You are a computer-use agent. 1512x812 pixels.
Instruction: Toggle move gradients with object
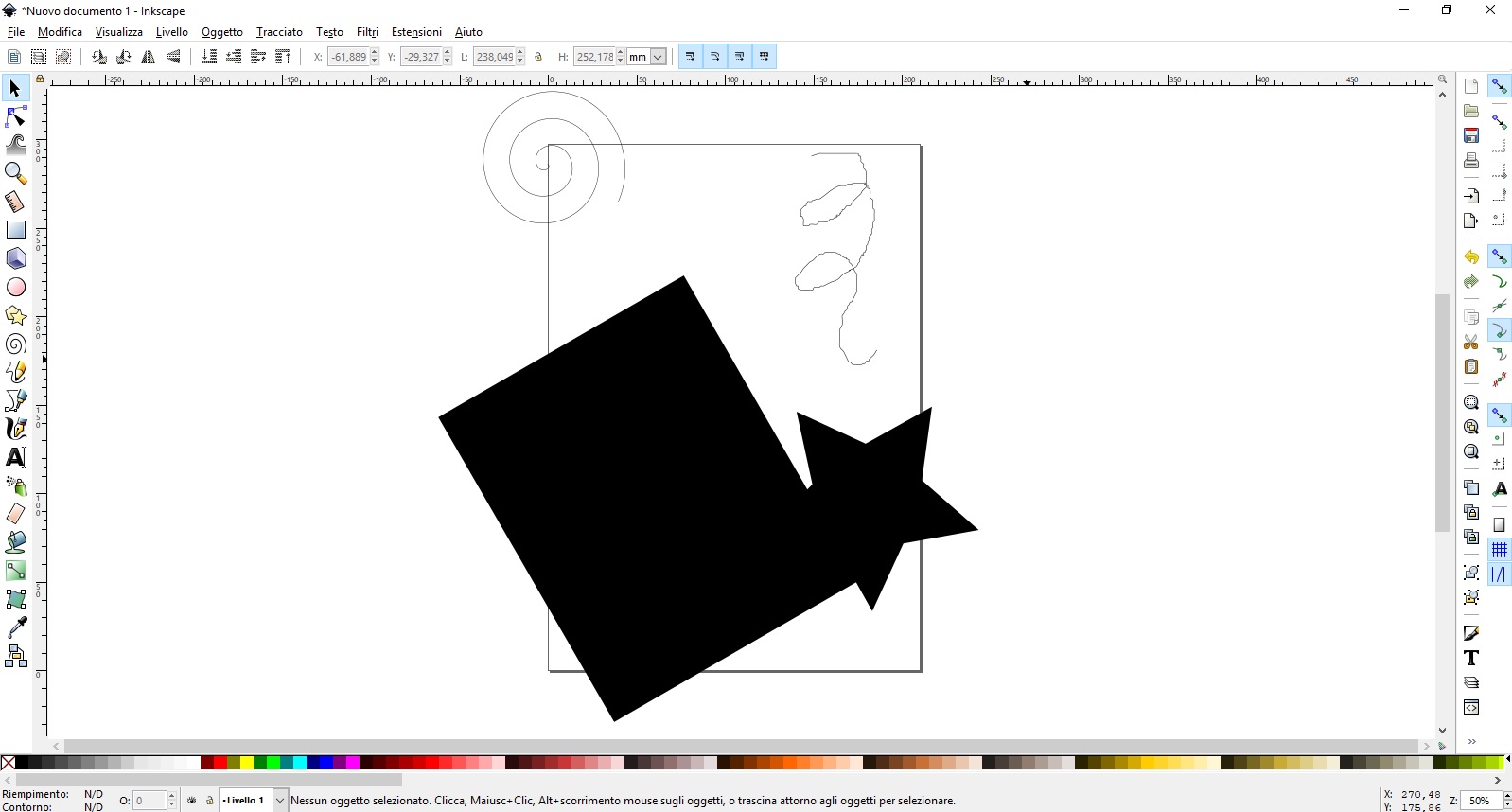click(740, 57)
